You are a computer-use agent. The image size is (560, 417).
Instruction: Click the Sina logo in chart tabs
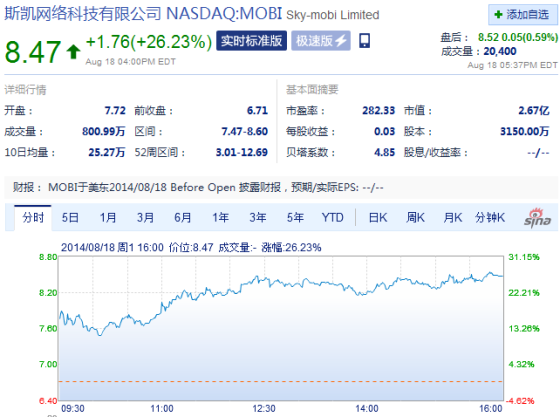tap(538, 217)
